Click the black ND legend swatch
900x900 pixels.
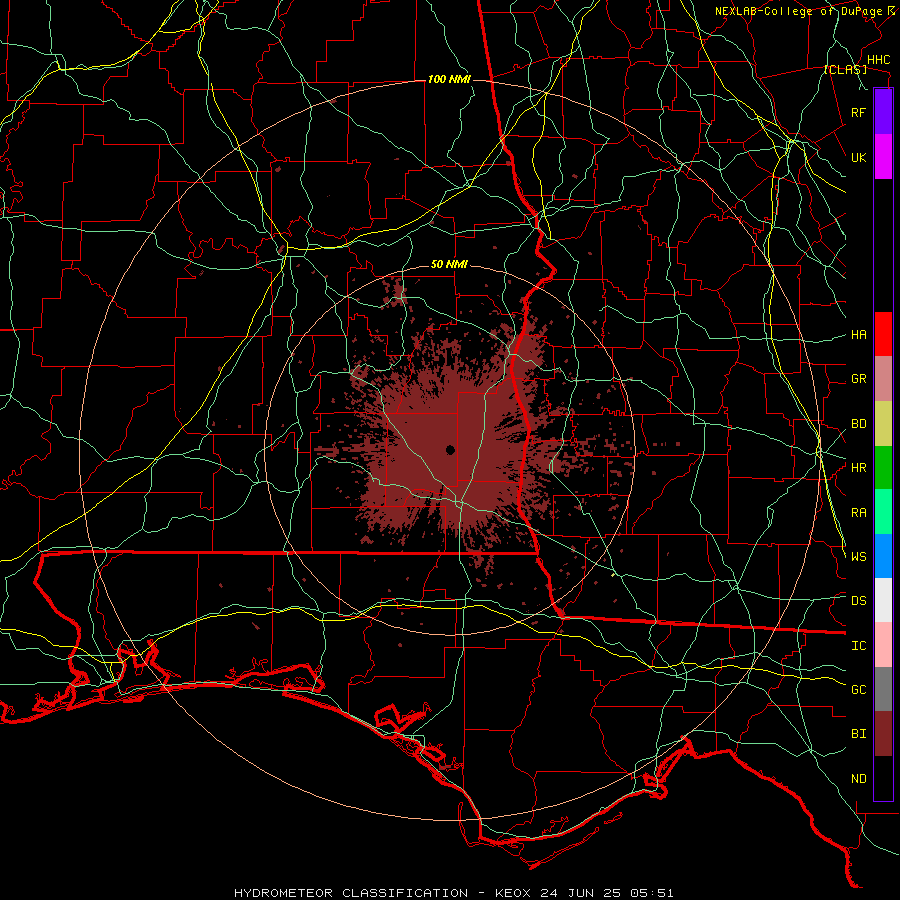coord(883,778)
